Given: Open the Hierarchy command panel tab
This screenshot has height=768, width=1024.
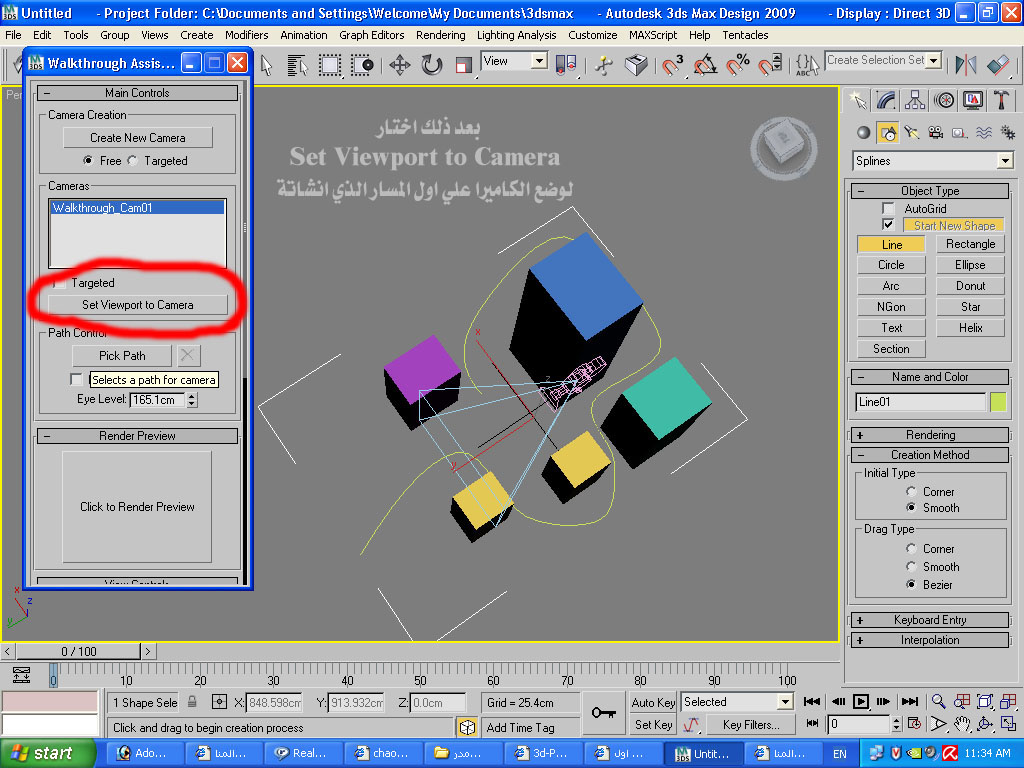Looking at the screenshot, I should click(x=915, y=100).
